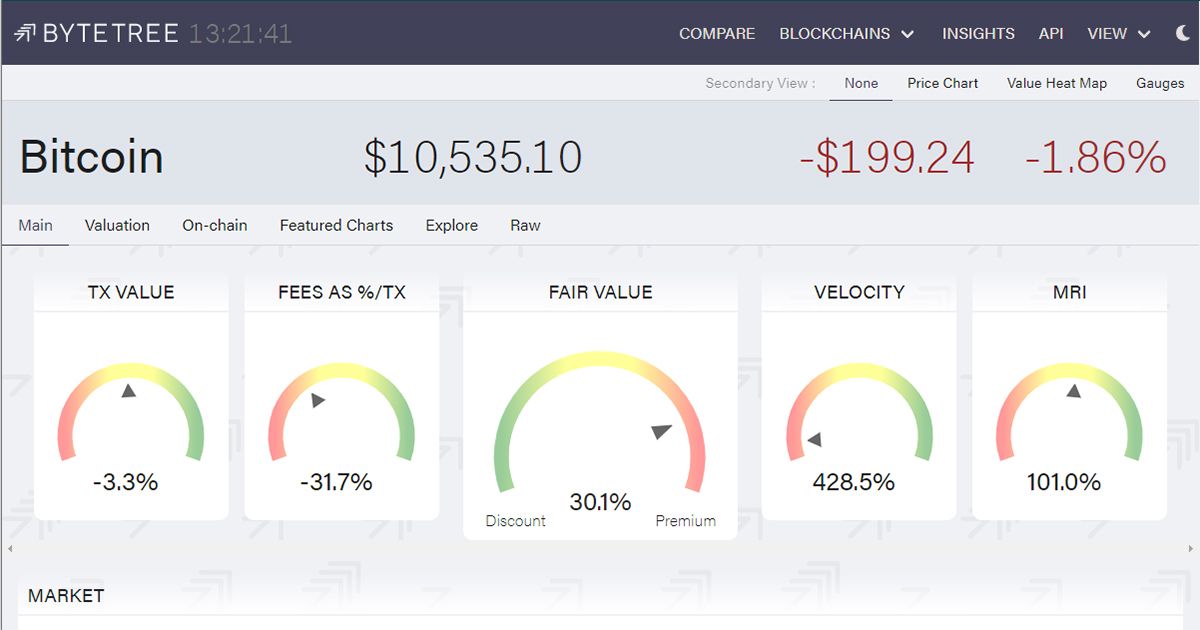
Task: Click the TX VALUE gauge
Action: pyautogui.click(x=131, y=412)
